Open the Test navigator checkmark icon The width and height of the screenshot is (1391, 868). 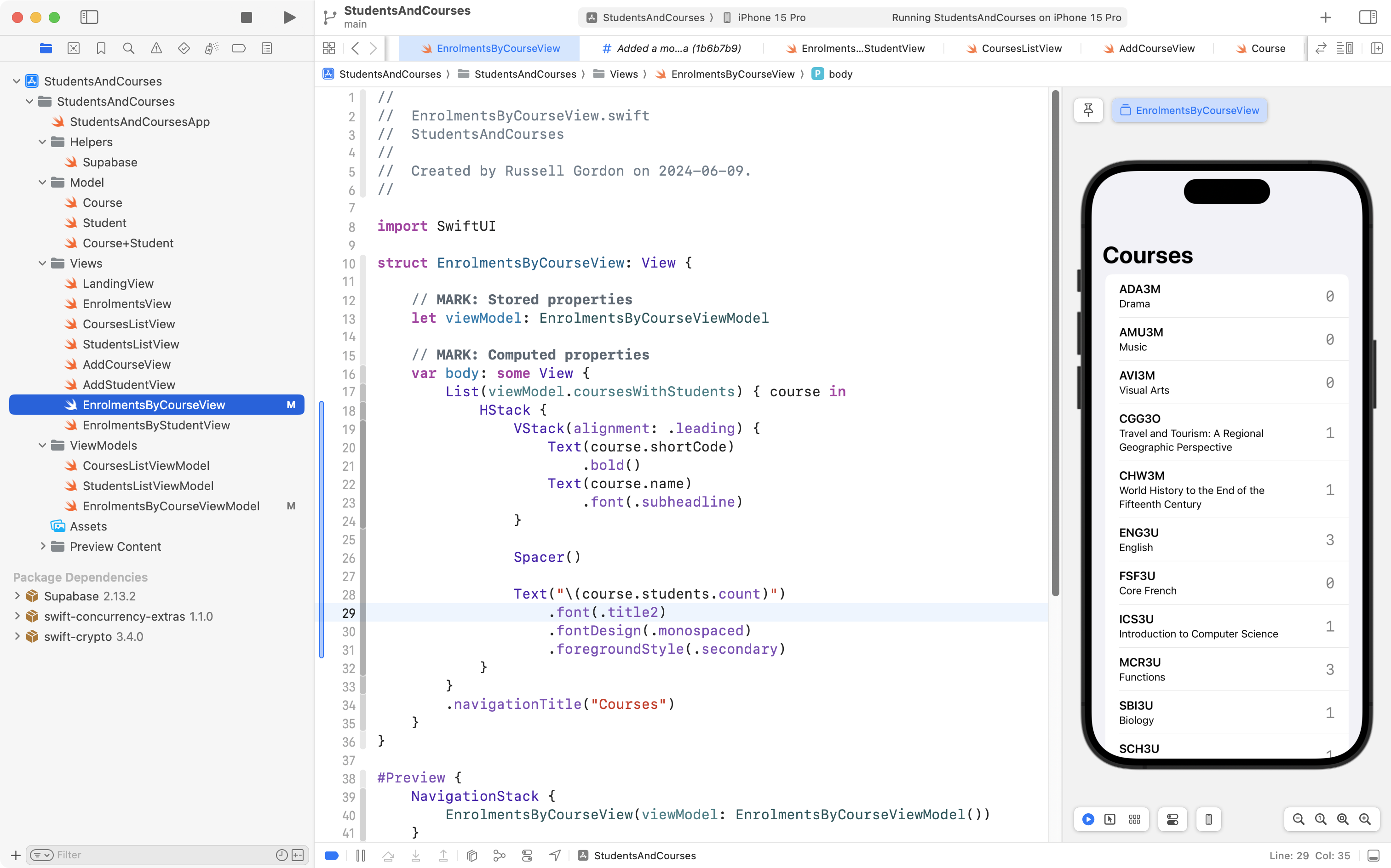coord(184,48)
